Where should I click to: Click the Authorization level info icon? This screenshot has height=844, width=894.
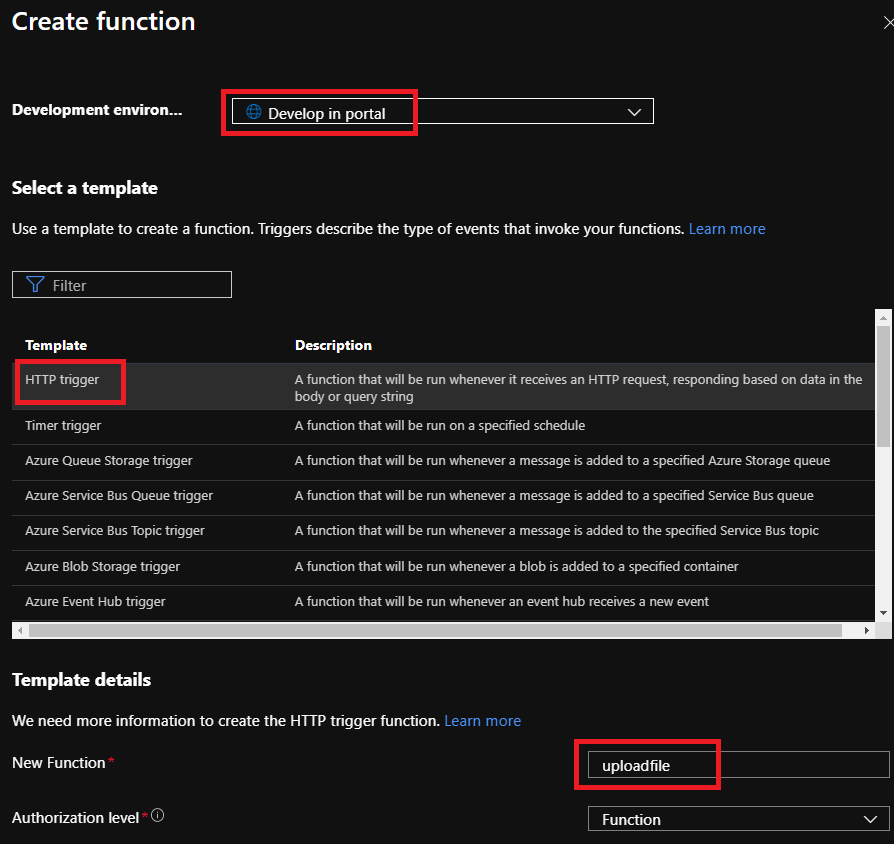(157, 815)
